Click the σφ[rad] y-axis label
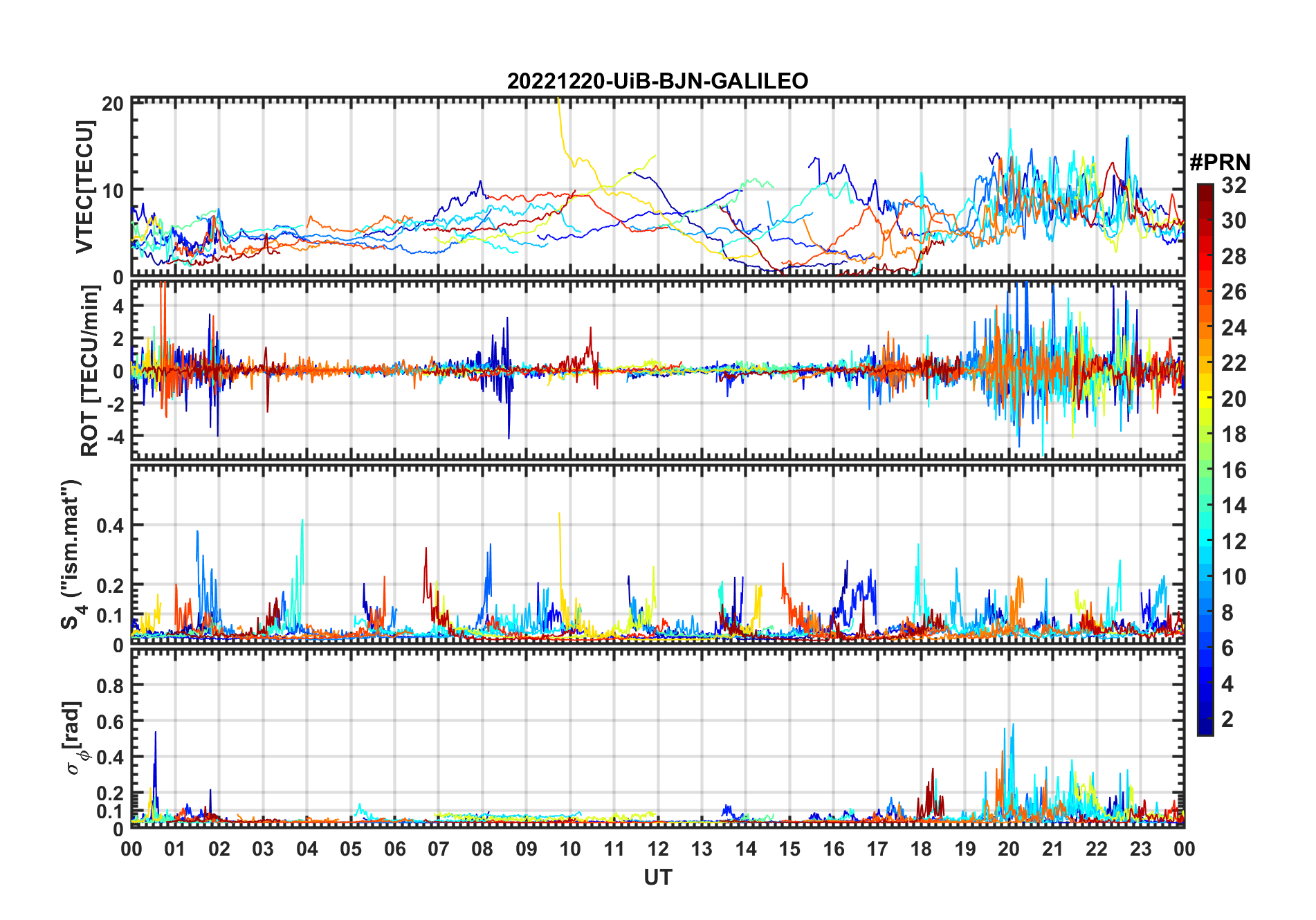This screenshot has height=920, width=1316. [x=74, y=737]
